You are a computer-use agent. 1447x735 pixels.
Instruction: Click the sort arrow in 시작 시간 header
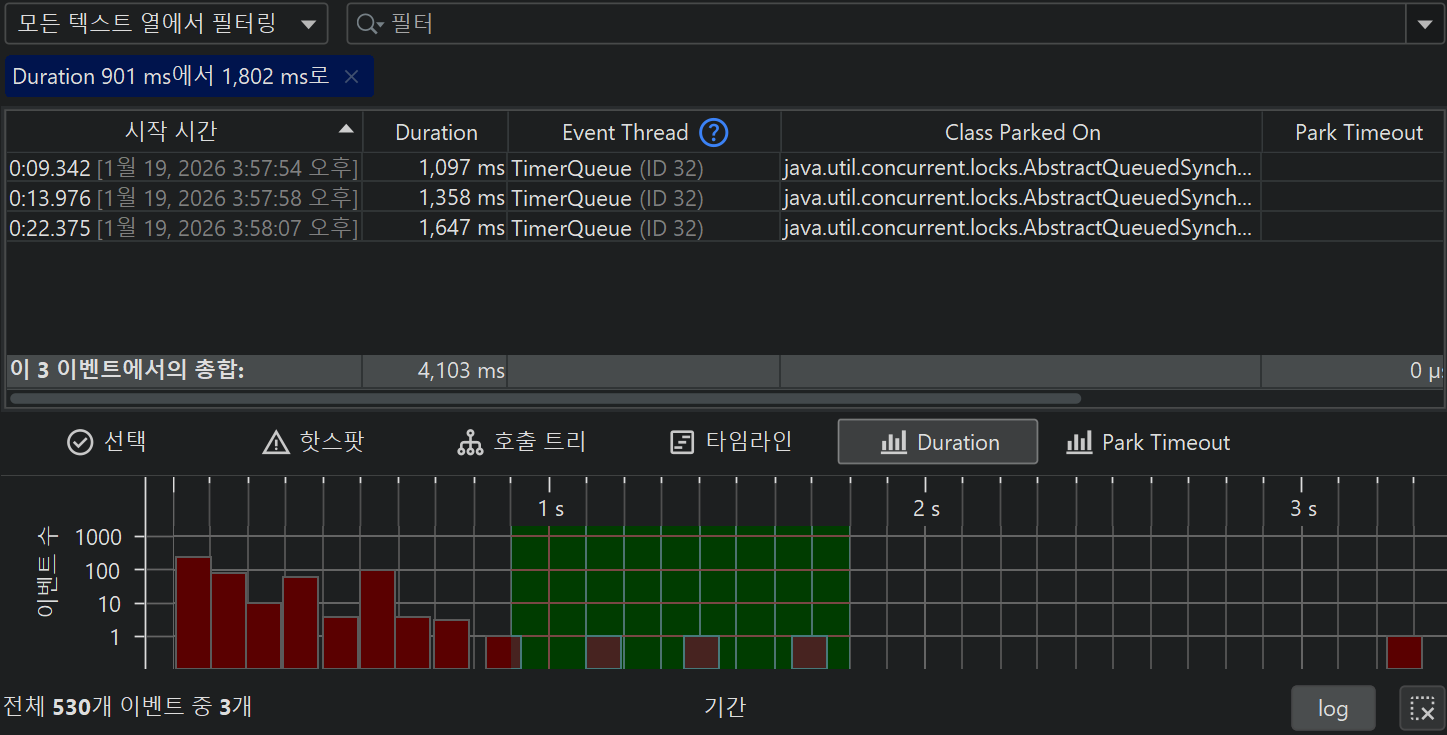click(x=346, y=130)
